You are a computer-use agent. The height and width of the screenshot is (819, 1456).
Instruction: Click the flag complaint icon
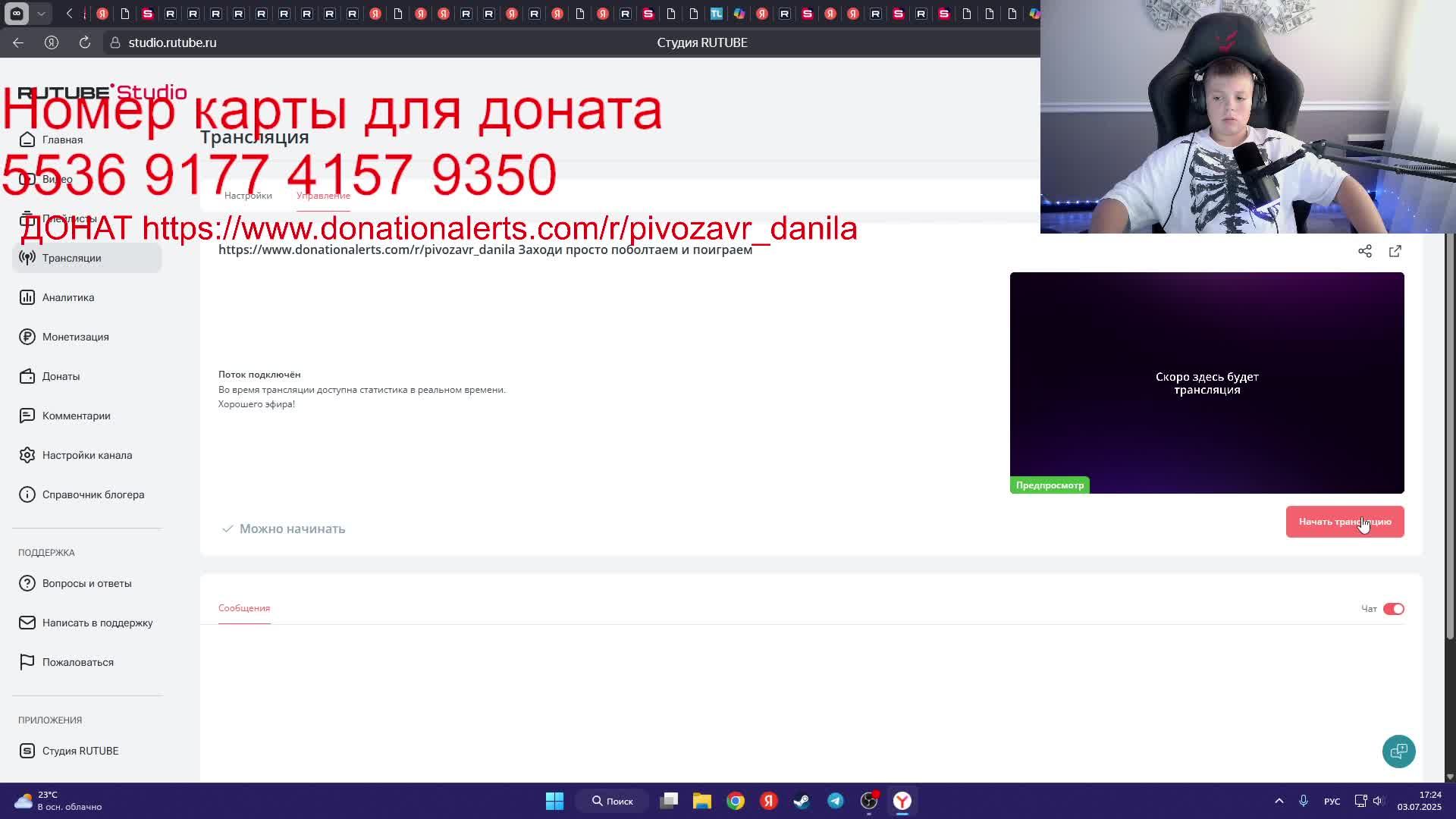(x=27, y=662)
